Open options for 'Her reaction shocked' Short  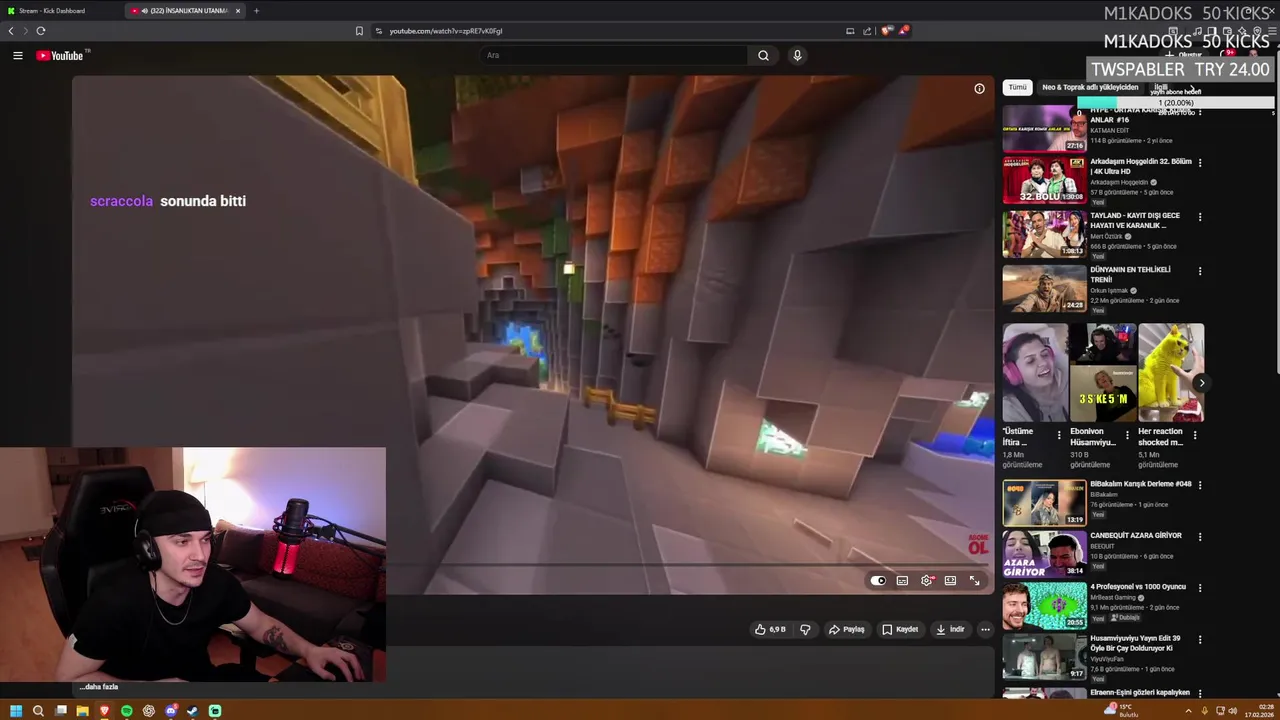tap(1195, 435)
